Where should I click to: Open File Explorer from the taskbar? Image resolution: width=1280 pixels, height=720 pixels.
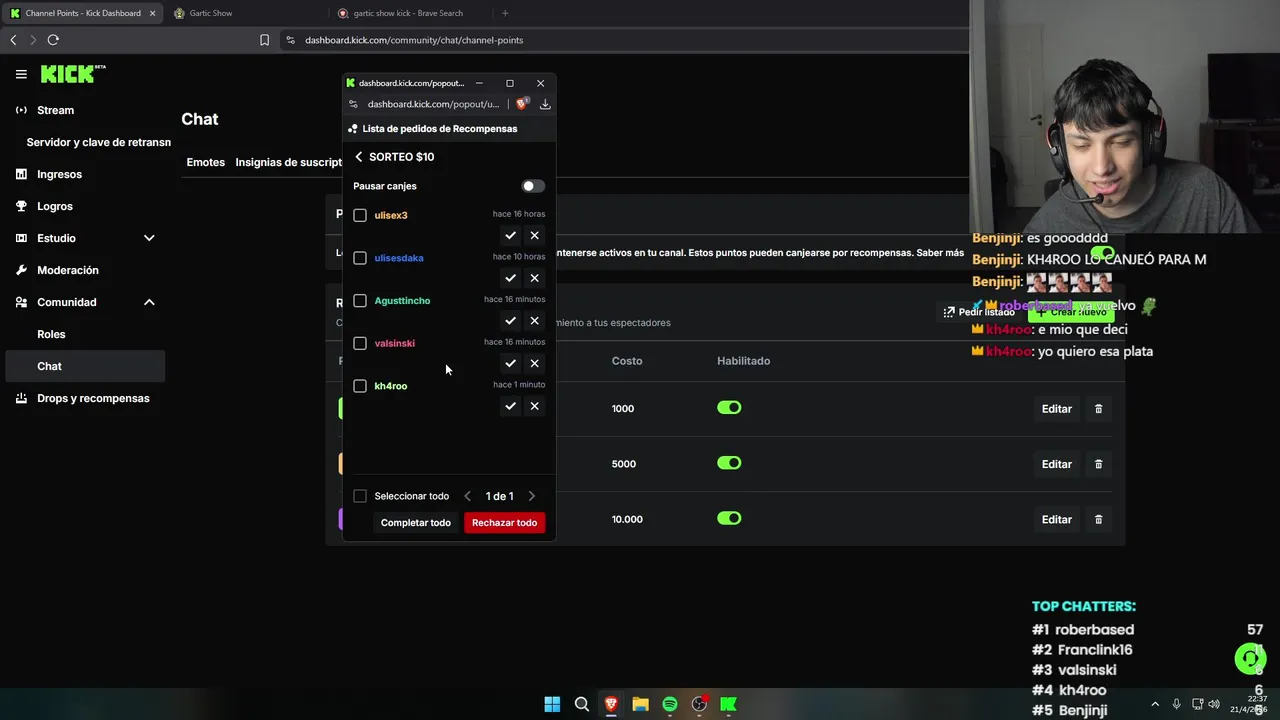click(640, 704)
